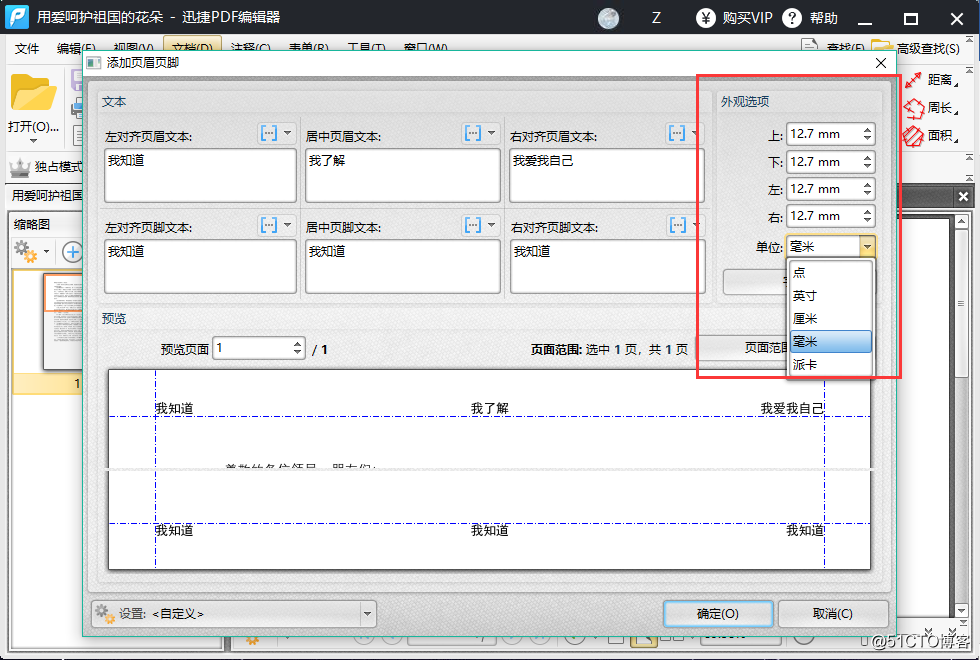The width and height of the screenshot is (980, 660).
Task: Click scroll-down arrow of document scrollbar
Action: [x=962, y=611]
